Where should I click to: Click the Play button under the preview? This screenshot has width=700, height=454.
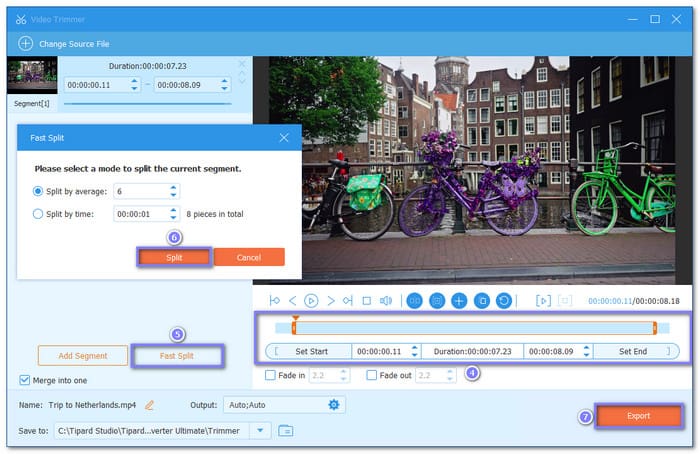(311, 300)
